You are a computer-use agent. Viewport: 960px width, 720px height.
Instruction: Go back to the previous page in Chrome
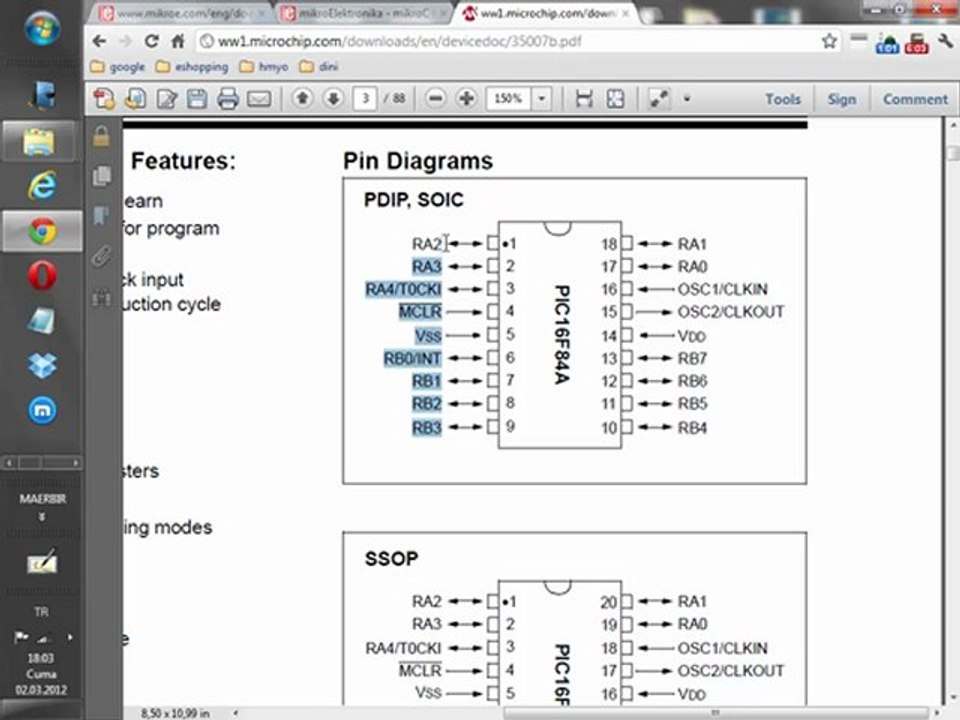[99, 42]
